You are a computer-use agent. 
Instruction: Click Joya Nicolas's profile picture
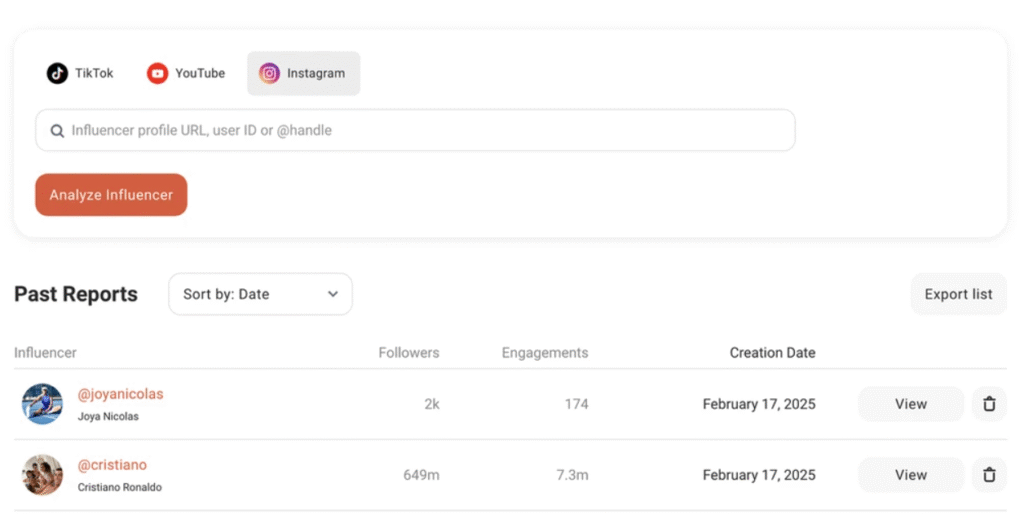click(x=42, y=404)
